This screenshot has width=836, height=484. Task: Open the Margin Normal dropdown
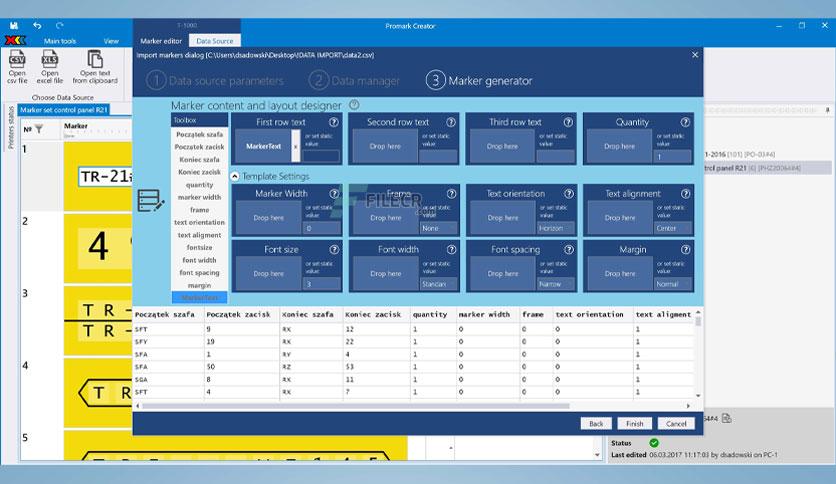673,284
